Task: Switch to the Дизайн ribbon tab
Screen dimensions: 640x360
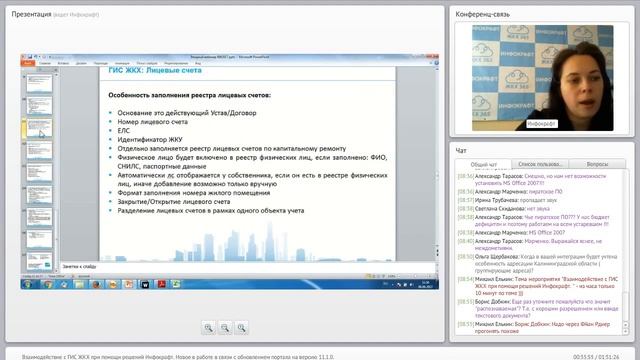Action: click(x=81, y=63)
